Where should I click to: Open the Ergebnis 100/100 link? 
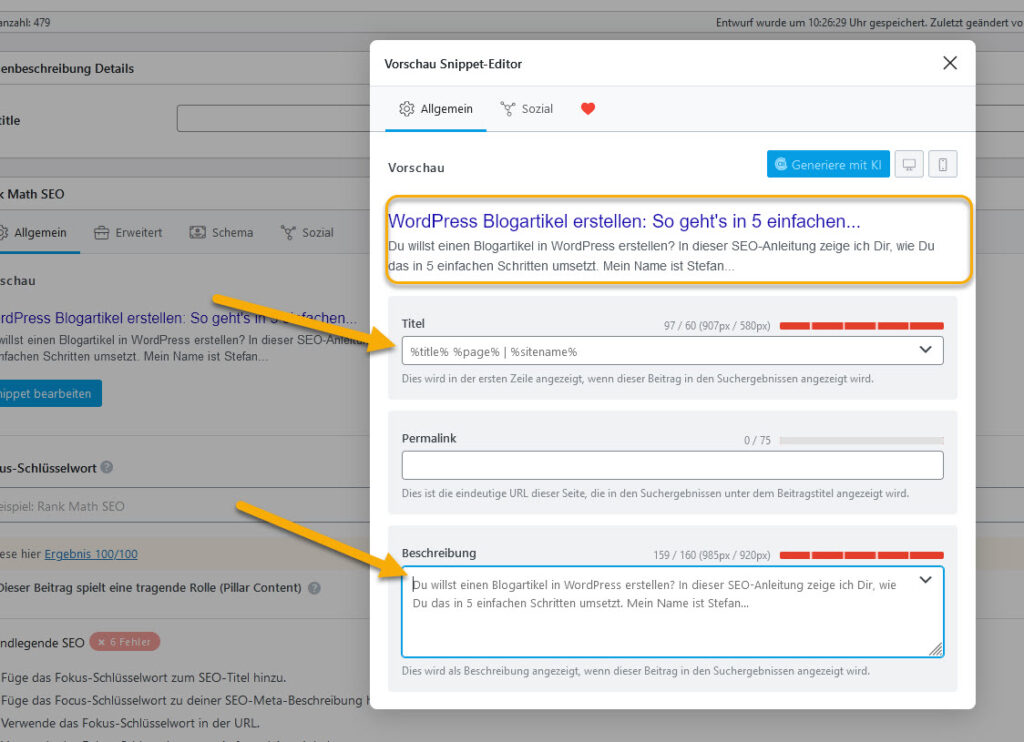coord(91,554)
